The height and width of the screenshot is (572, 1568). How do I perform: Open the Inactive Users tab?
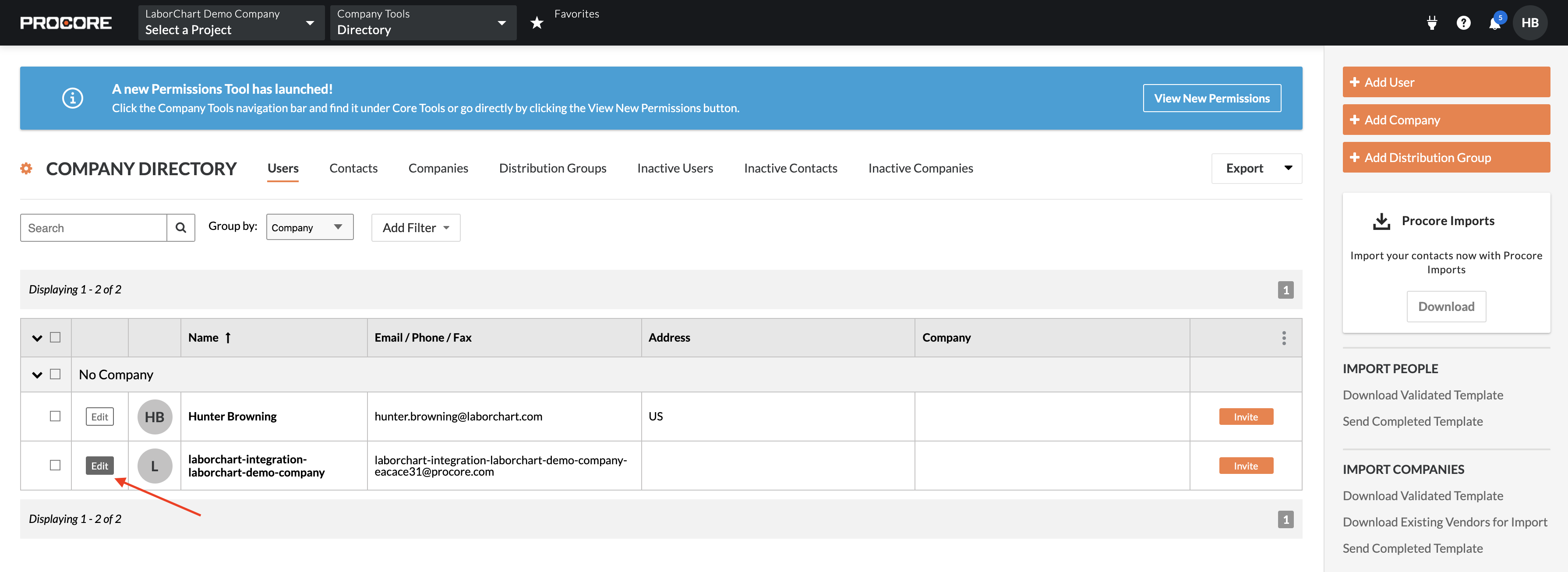[675, 168]
